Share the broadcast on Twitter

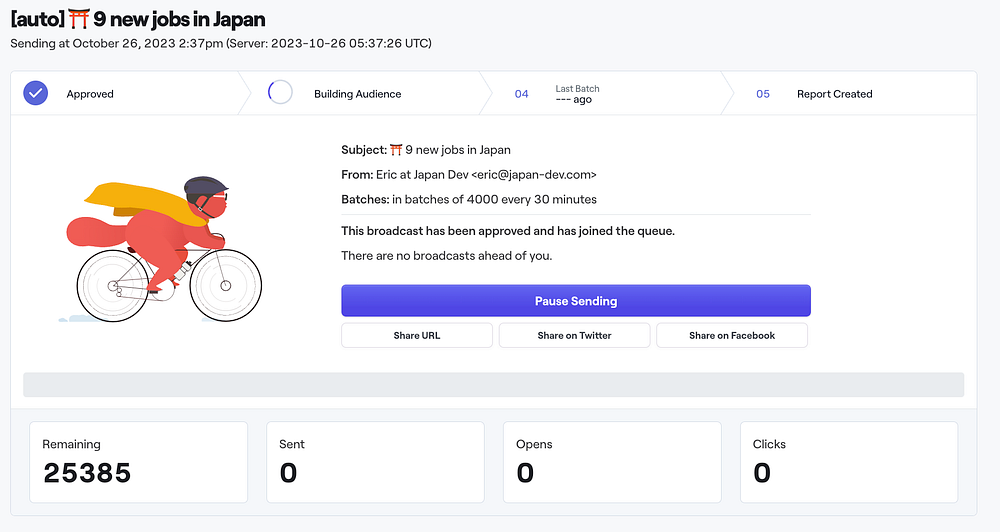tap(574, 335)
